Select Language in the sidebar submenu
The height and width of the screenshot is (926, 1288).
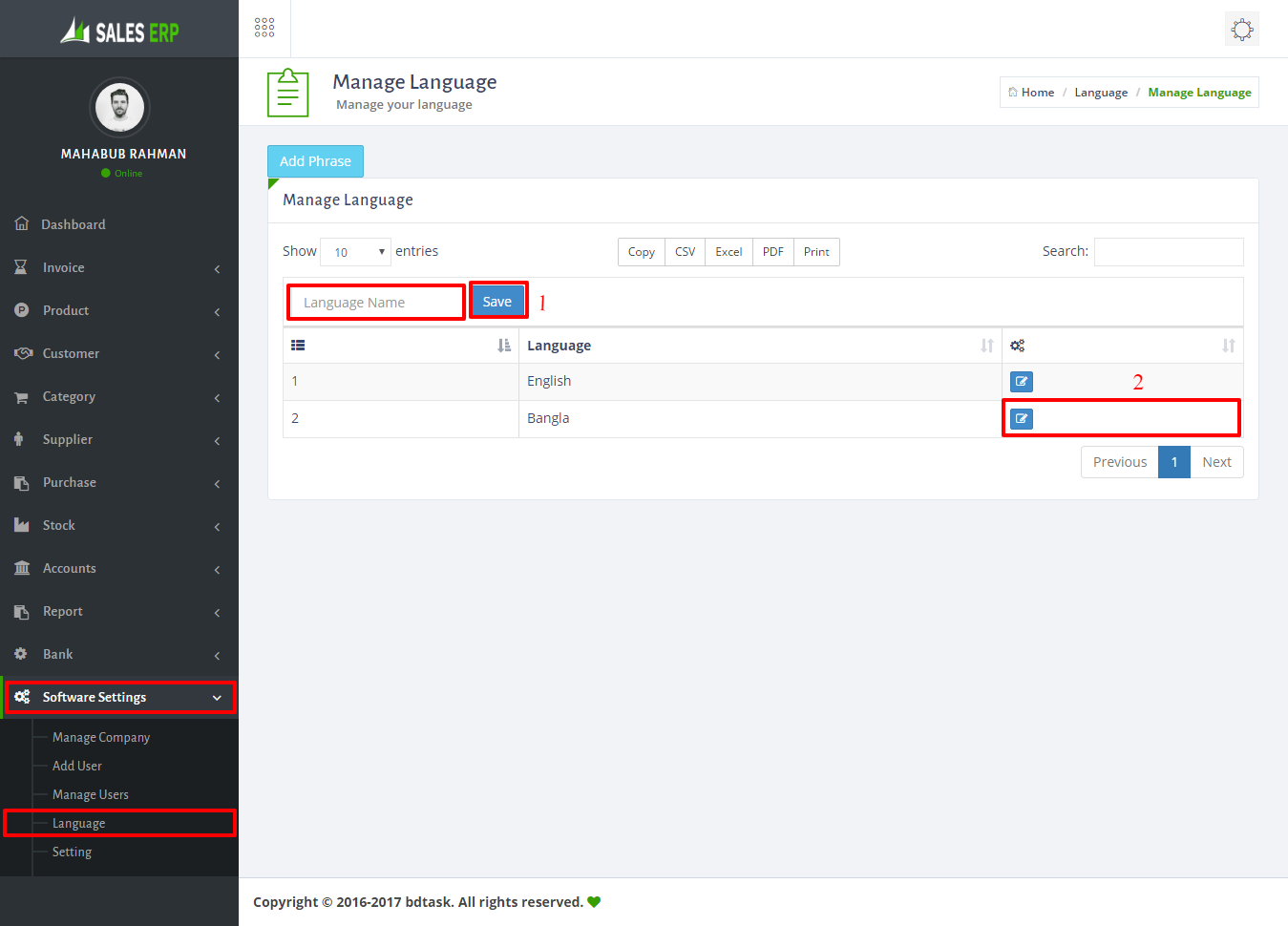coord(79,824)
